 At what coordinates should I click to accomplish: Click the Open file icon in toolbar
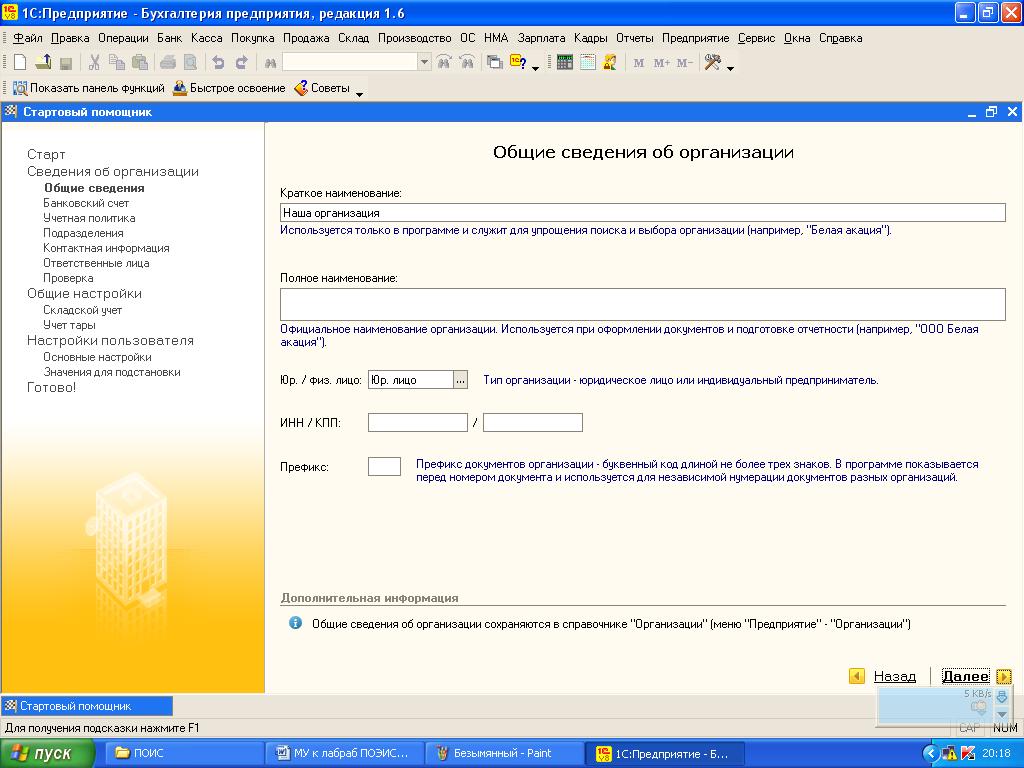tap(43, 63)
